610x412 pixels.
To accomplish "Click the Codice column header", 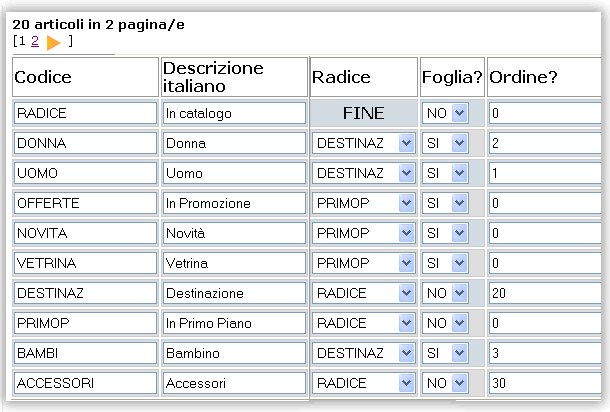I will click(86, 77).
